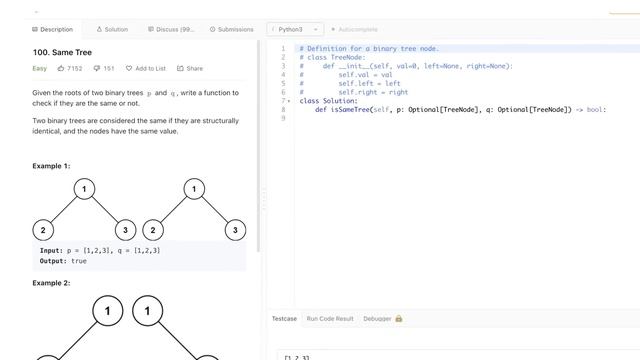Click the Solution flask icon
The width and height of the screenshot is (640, 360).
pyautogui.click(x=99, y=29)
